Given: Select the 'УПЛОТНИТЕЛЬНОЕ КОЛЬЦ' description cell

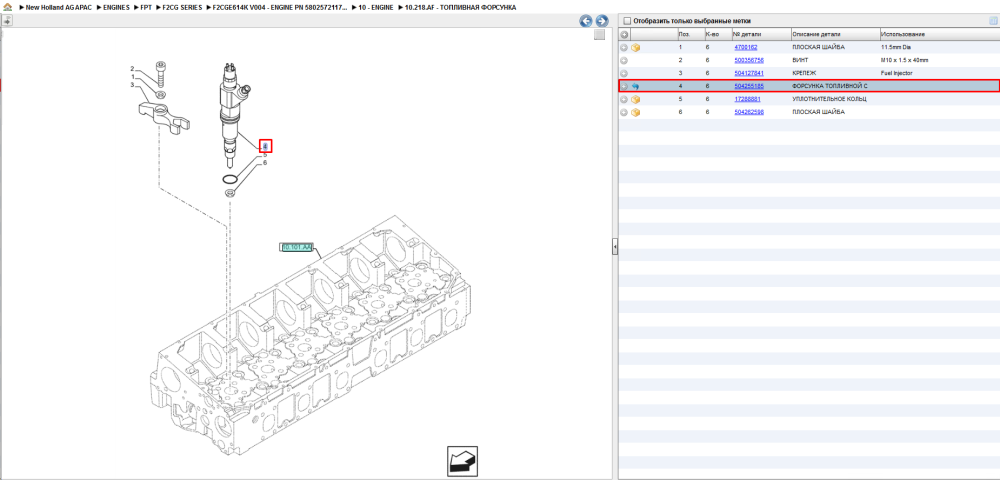Looking at the screenshot, I should click(829, 99).
